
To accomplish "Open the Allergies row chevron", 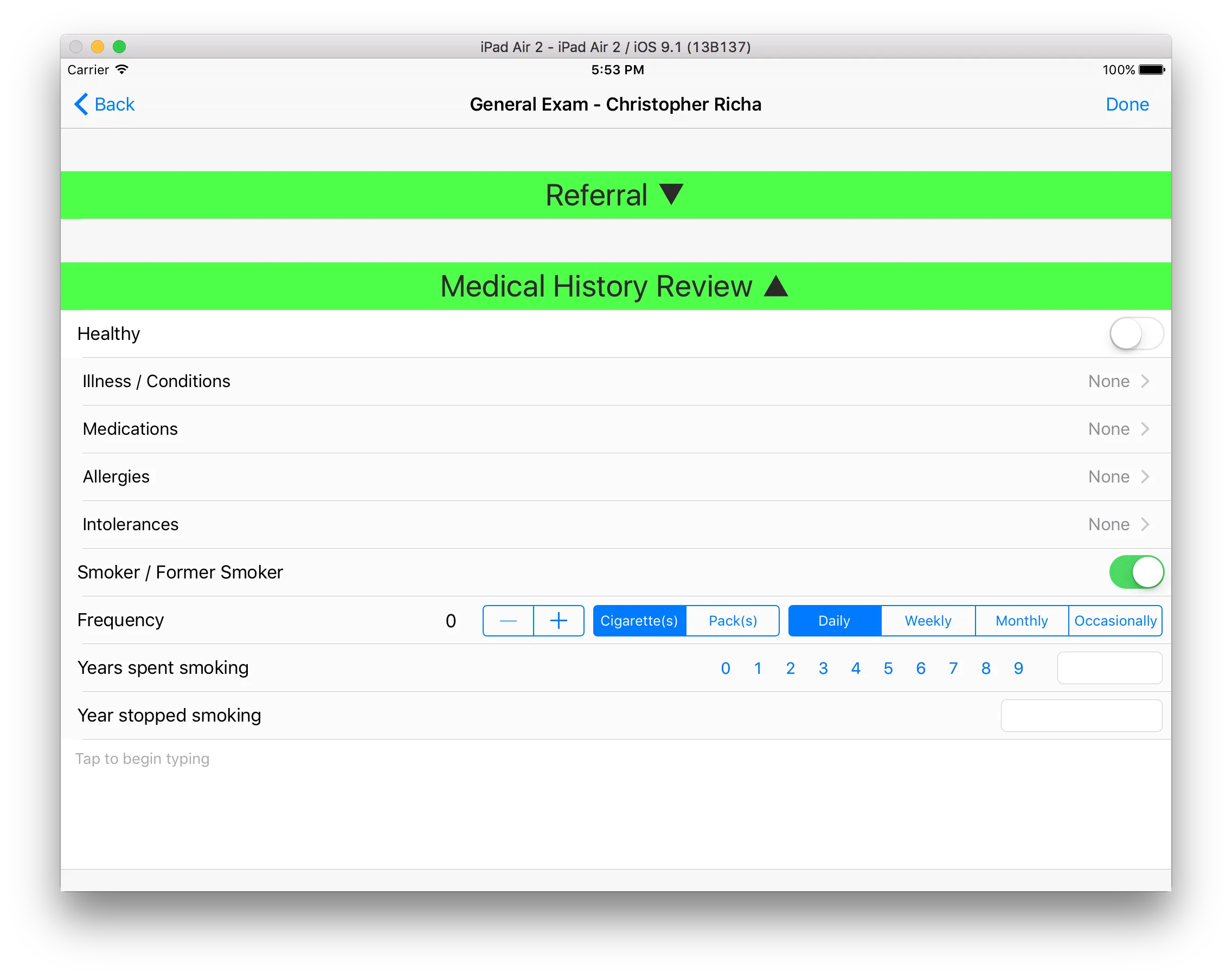I will (x=1145, y=477).
